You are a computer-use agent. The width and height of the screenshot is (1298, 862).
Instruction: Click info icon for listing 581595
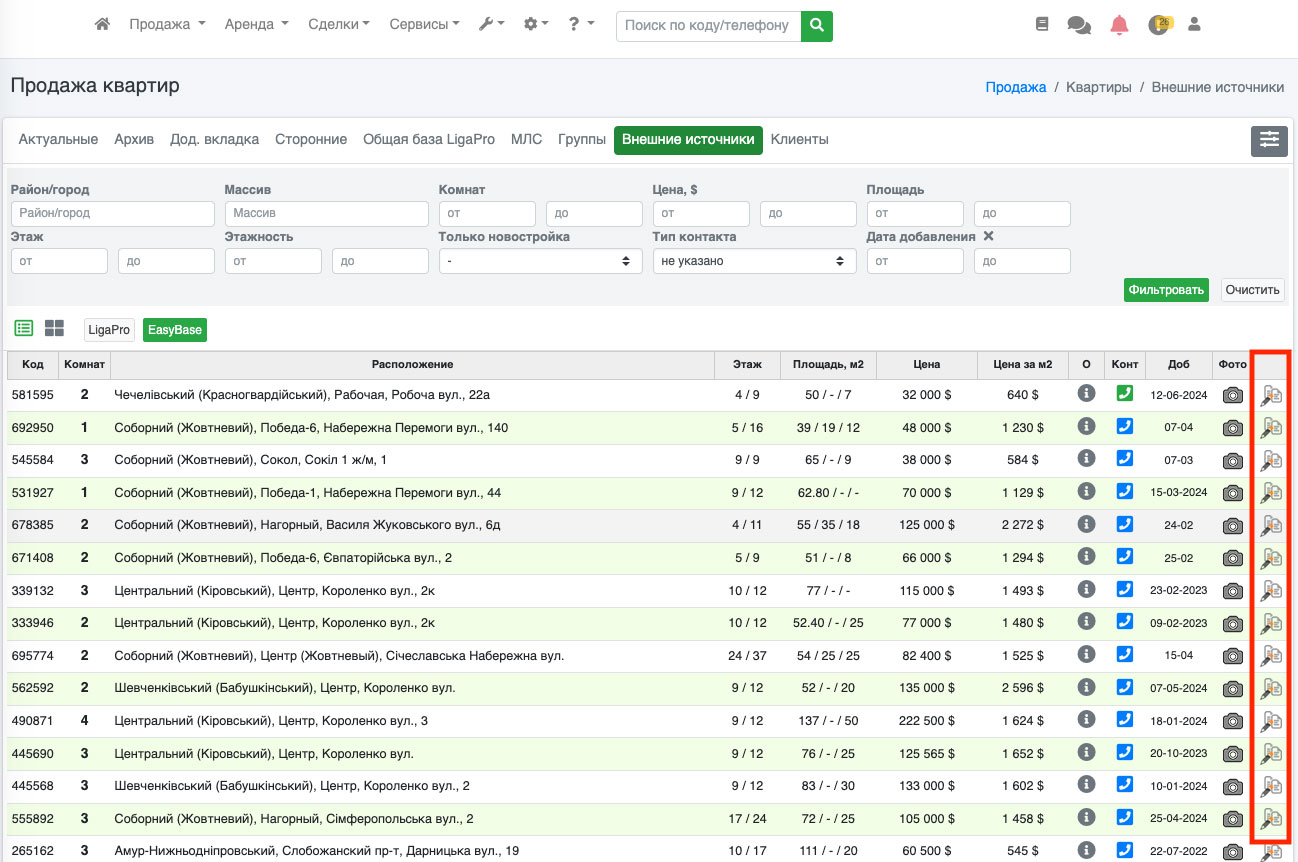1086,394
